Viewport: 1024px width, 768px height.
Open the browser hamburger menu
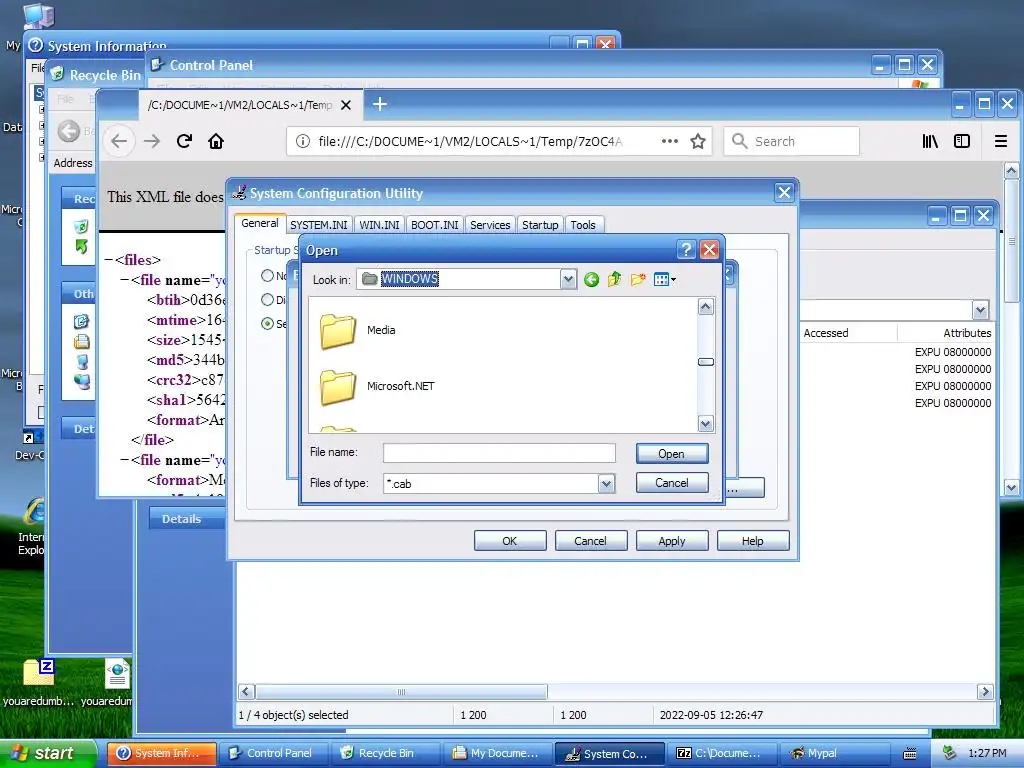coord(1000,141)
